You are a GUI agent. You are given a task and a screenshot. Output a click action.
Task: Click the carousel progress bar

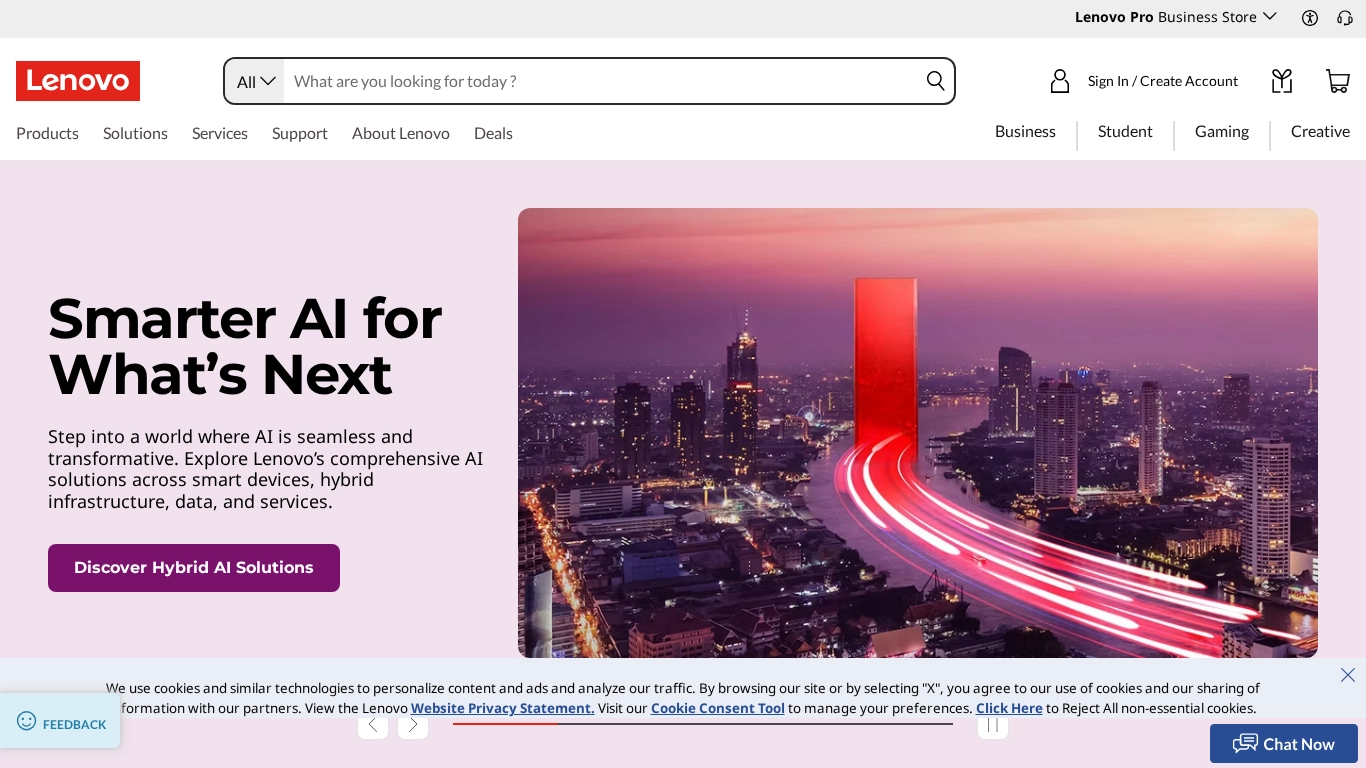[702, 724]
